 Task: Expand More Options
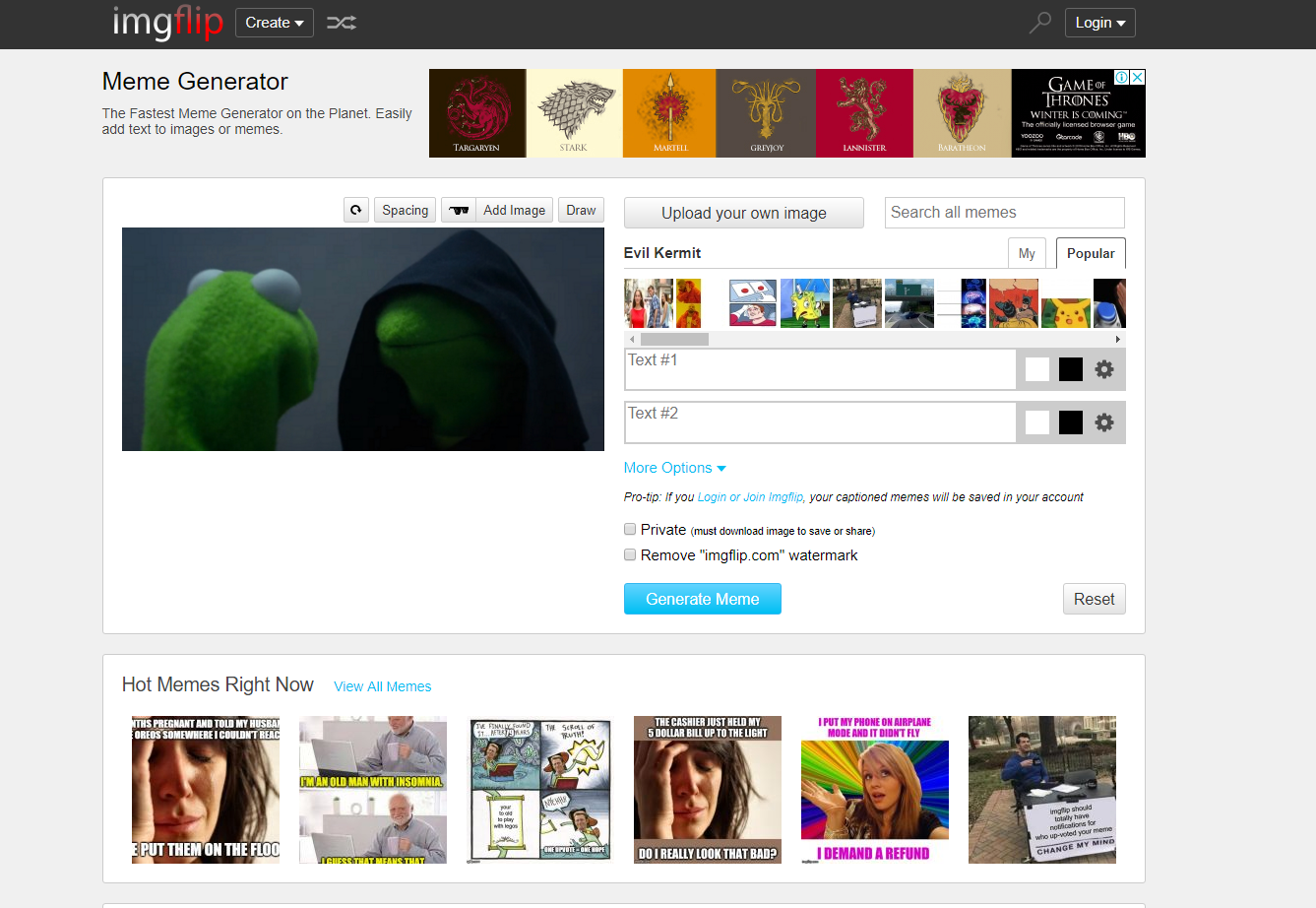click(x=674, y=468)
